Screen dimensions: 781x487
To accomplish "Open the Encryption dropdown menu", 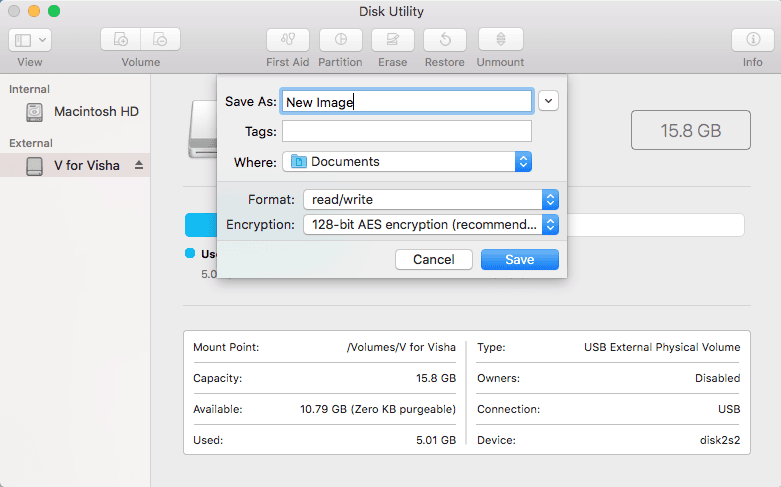I will pos(431,225).
